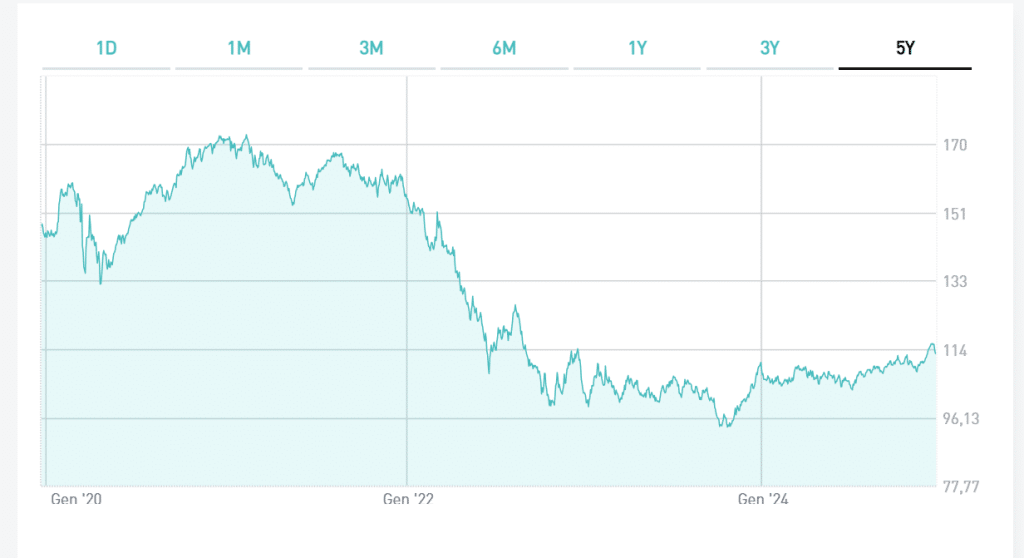
Task: Click the Gen '20 date label
Action: point(77,498)
